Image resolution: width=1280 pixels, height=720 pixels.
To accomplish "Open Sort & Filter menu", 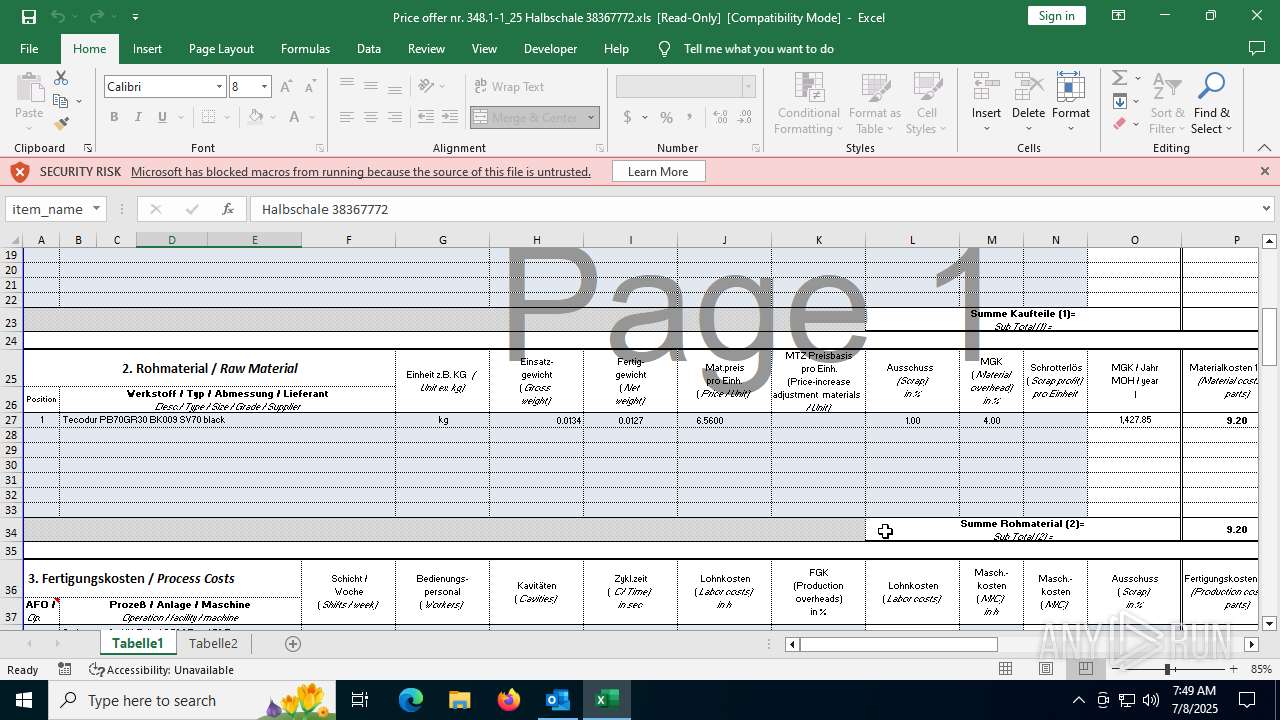I will click(1167, 104).
